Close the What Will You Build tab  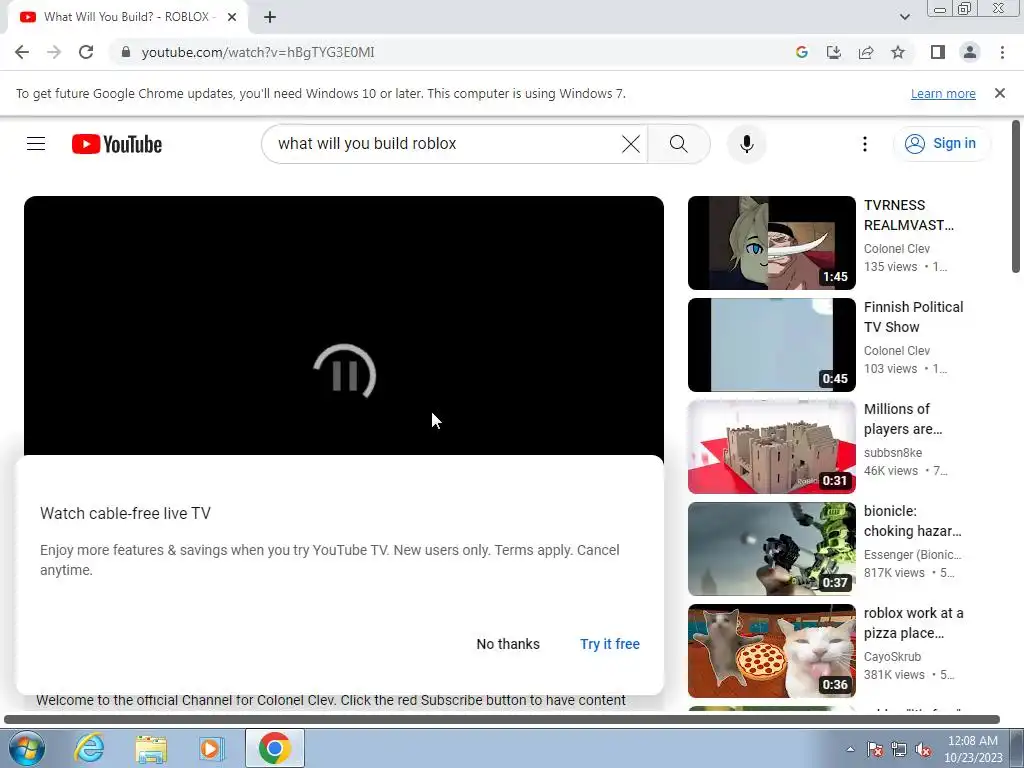pos(232,17)
